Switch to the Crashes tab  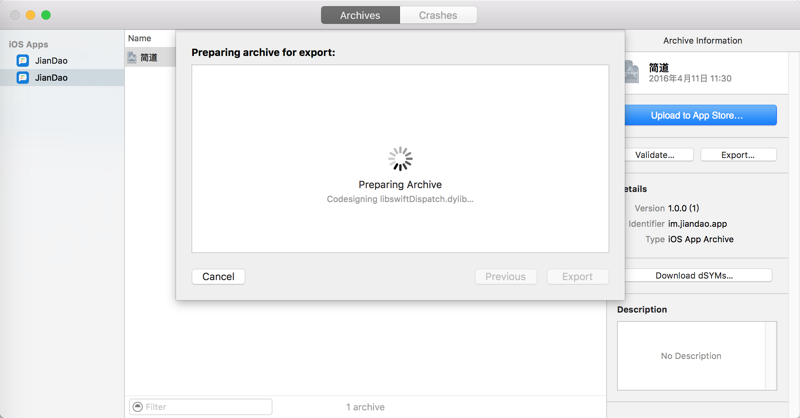click(x=438, y=15)
